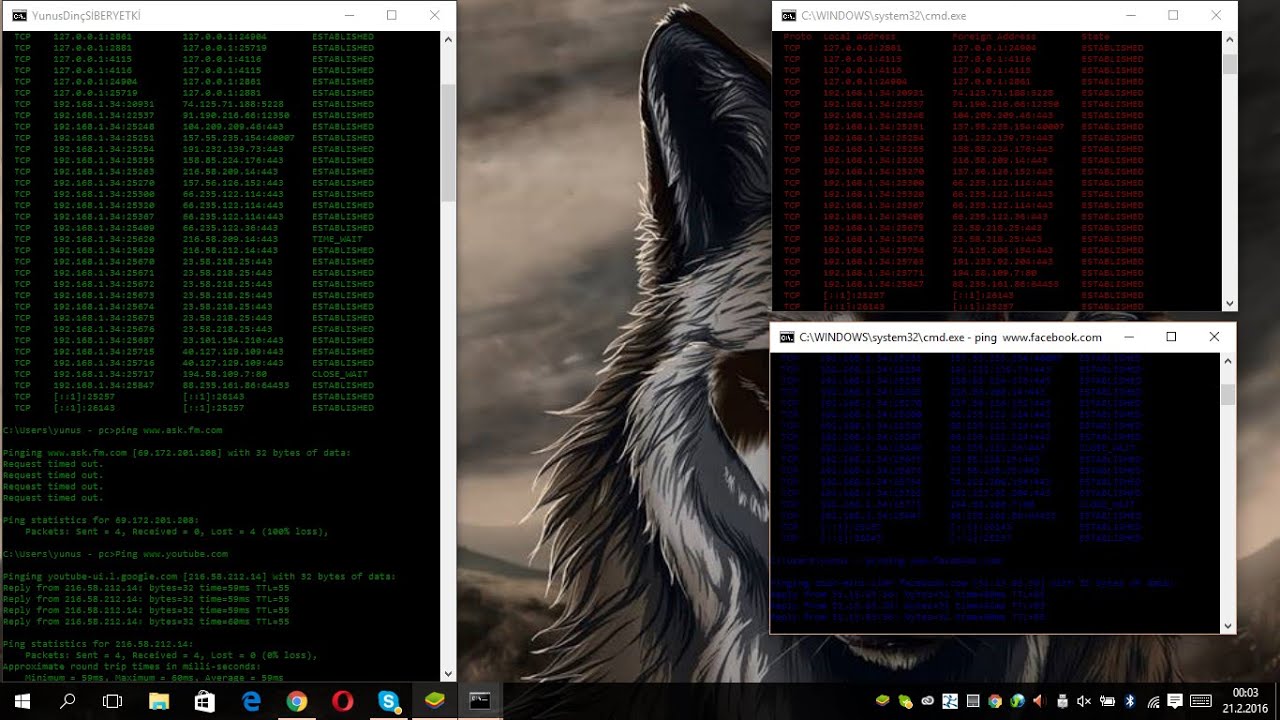Click 'State' header in the red window
This screenshot has height=720, width=1280.
point(1095,37)
